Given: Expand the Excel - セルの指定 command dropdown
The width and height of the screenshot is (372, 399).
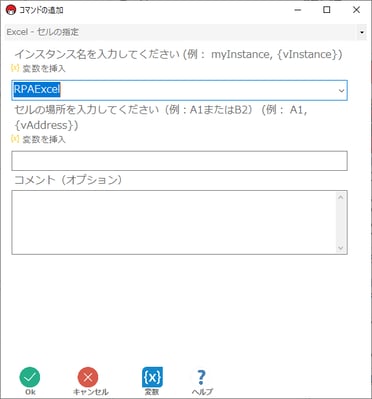Looking at the screenshot, I should 362,32.
